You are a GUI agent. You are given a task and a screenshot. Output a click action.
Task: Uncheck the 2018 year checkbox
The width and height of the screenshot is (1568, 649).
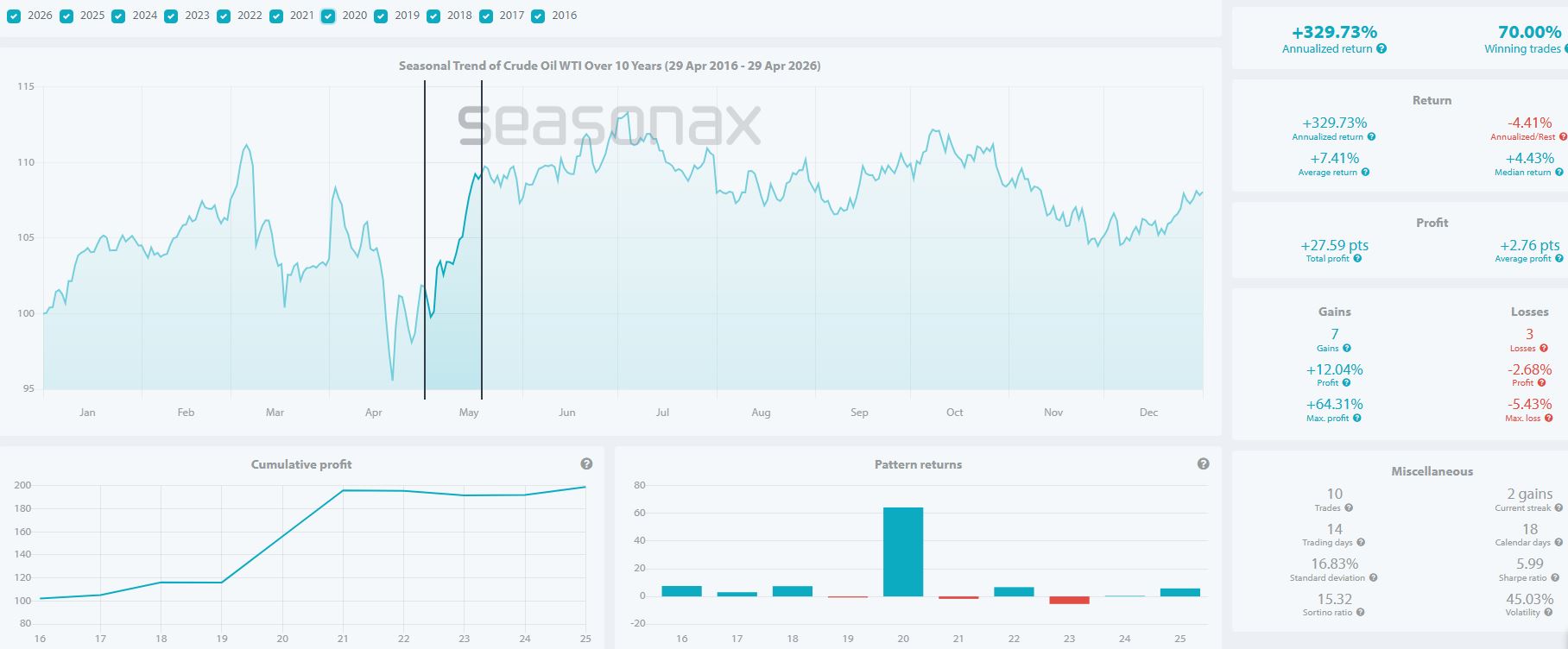(x=433, y=16)
